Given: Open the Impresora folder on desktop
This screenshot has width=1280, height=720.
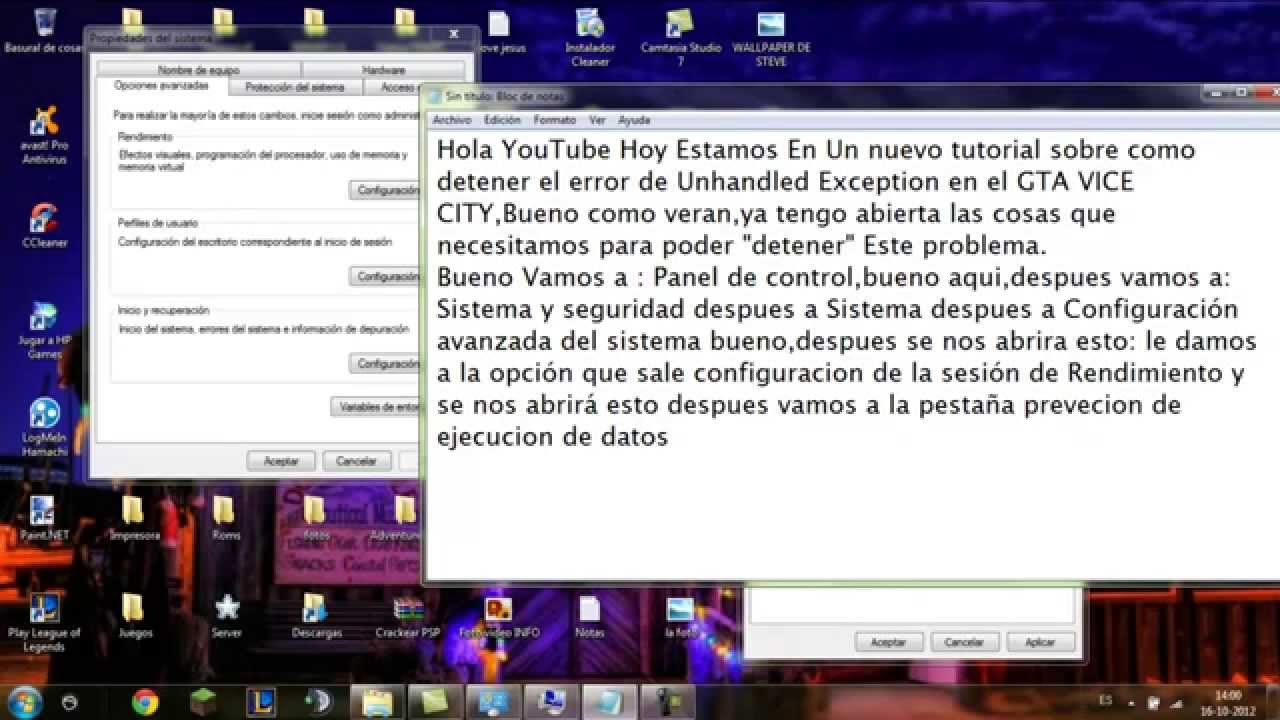Looking at the screenshot, I should click(x=134, y=518).
